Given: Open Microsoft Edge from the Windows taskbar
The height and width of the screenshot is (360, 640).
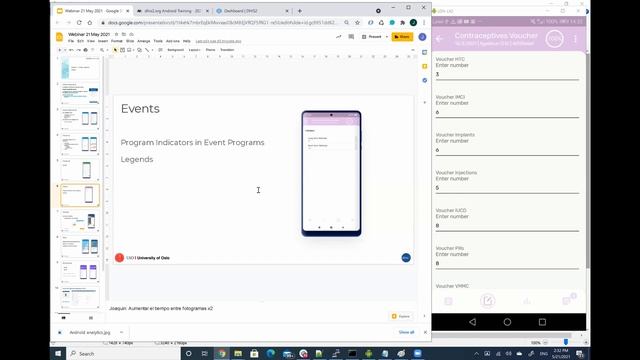Looking at the screenshot, I should [271, 353].
